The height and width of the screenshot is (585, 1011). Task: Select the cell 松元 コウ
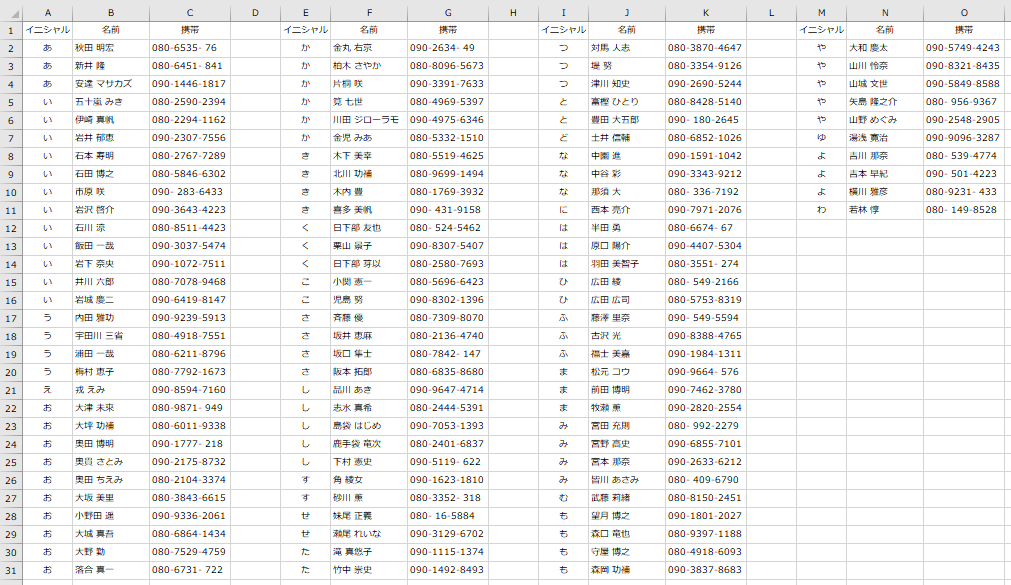click(627, 372)
